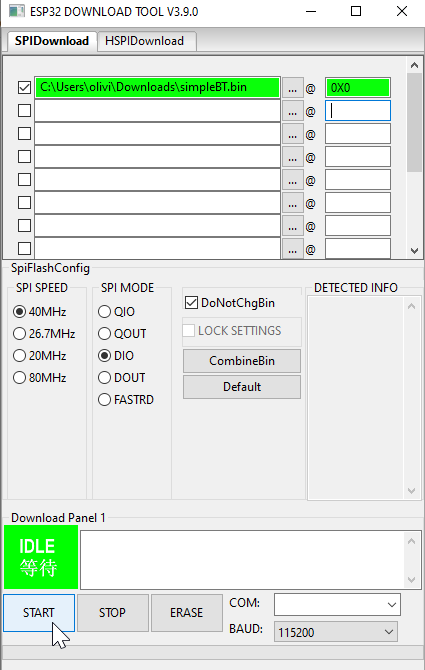Choose DOUT SPI mode
This screenshot has width=425, height=670.
pos(122,378)
